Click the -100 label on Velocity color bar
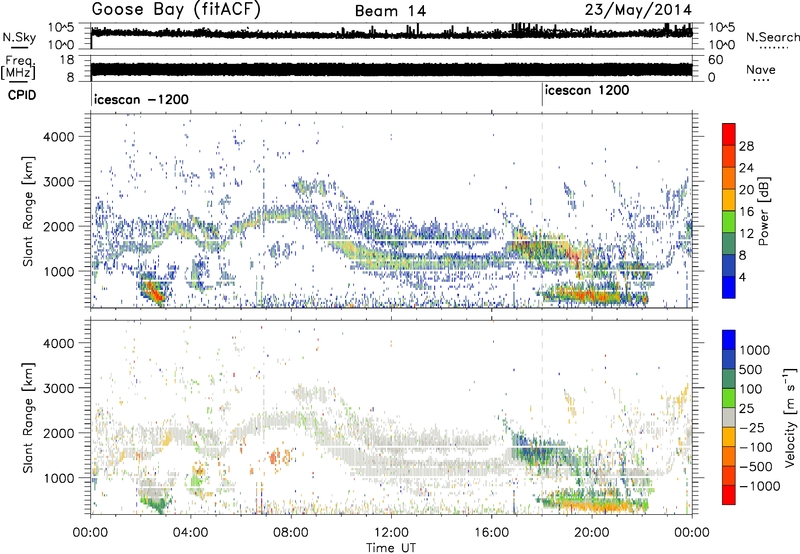The image size is (800, 554). click(x=756, y=447)
